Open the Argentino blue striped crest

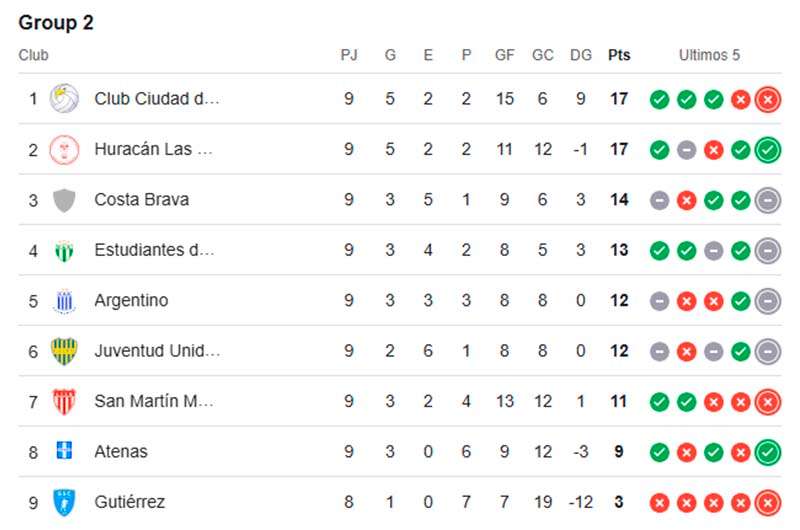point(64,301)
